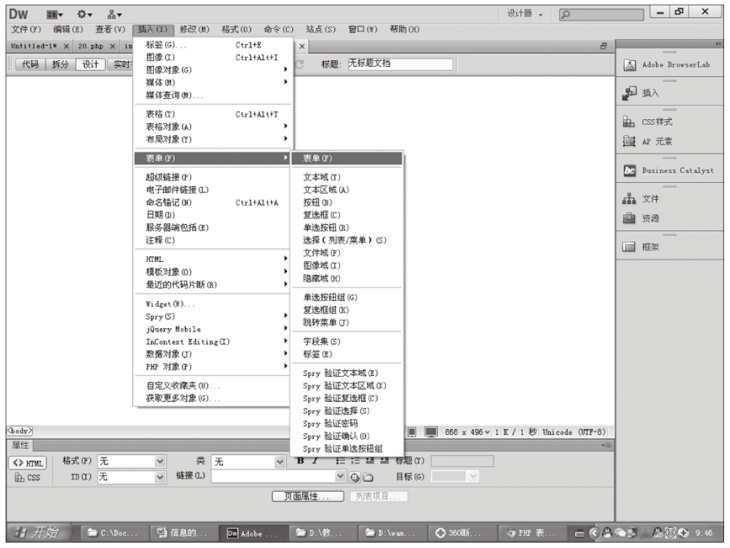Click the text outdent icon
730x548 pixels.
[x=370, y=461]
